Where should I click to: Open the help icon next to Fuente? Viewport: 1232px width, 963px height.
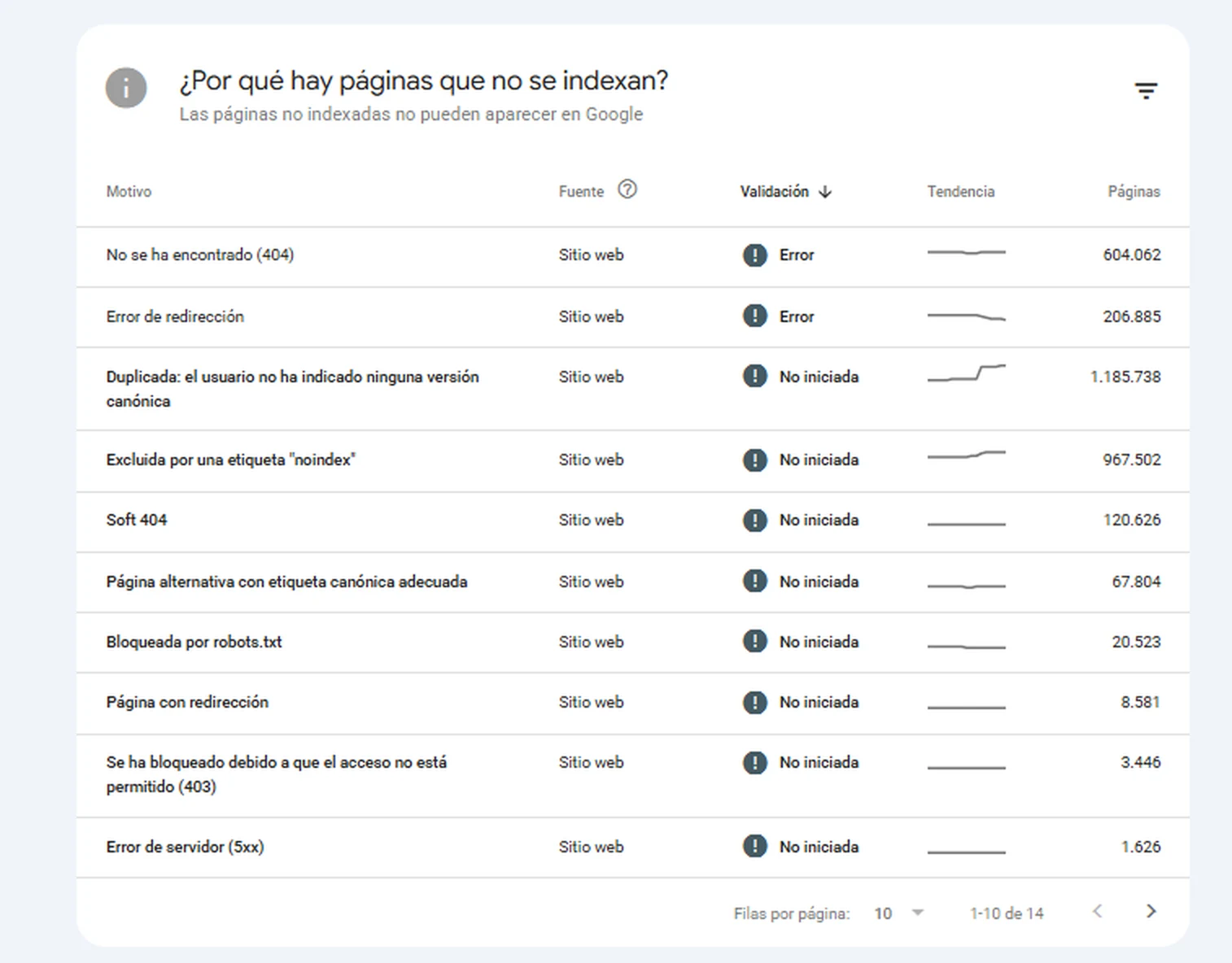(x=627, y=190)
